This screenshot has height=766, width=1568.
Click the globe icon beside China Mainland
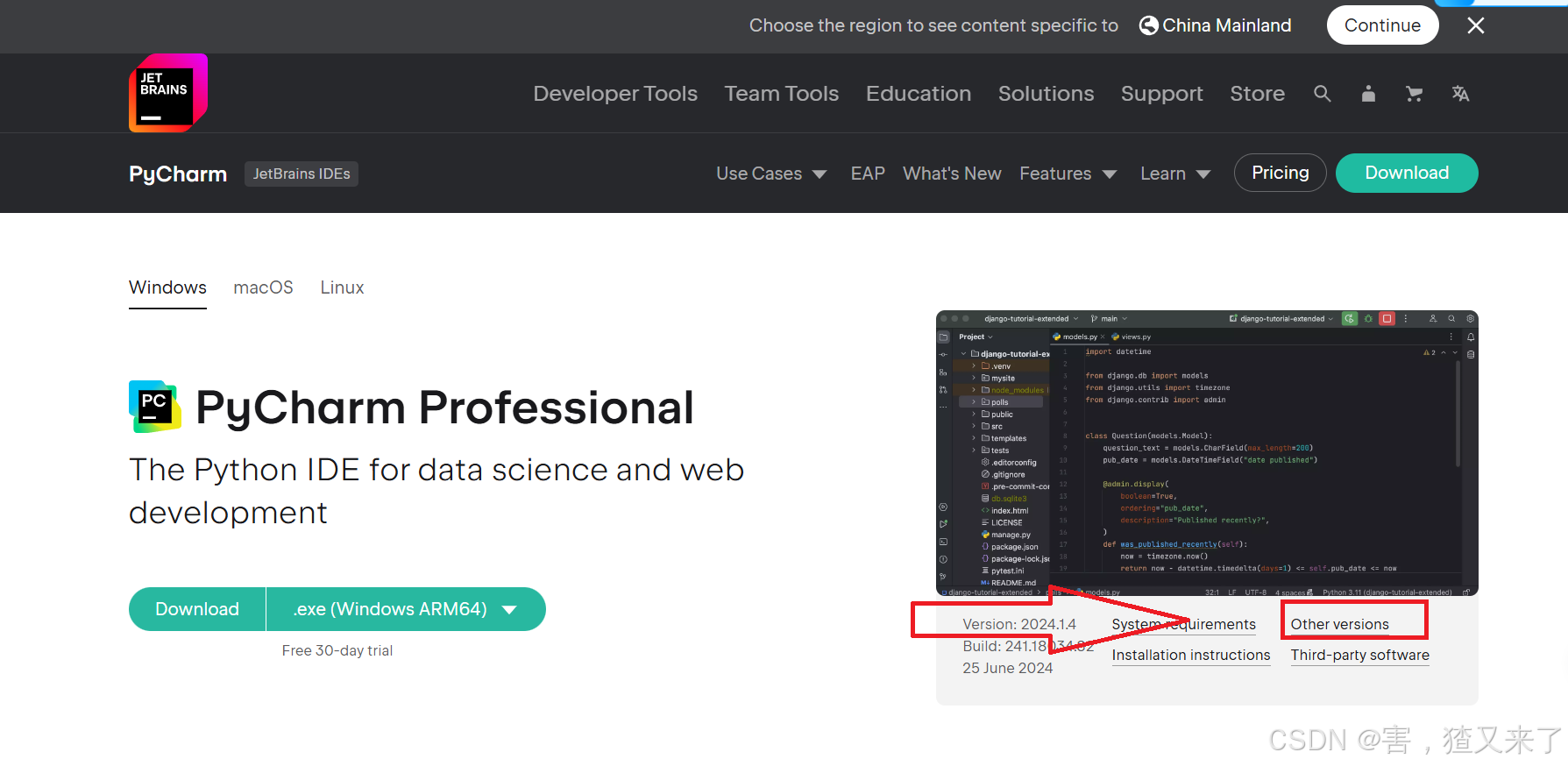coord(1148,25)
